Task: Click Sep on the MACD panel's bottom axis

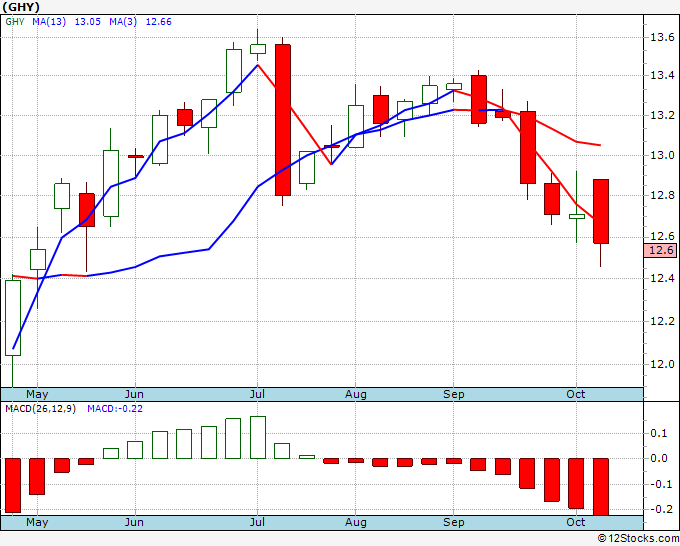Action: (x=454, y=522)
